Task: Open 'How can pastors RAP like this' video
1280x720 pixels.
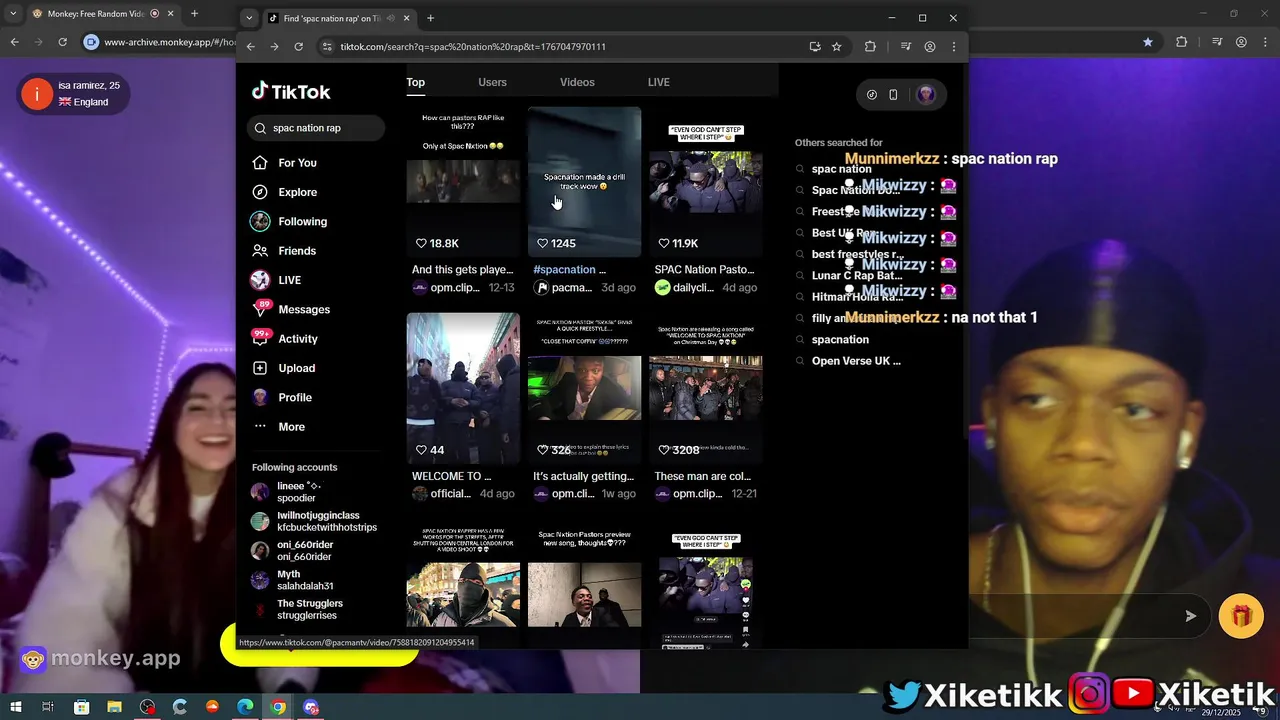Action: pos(463,182)
